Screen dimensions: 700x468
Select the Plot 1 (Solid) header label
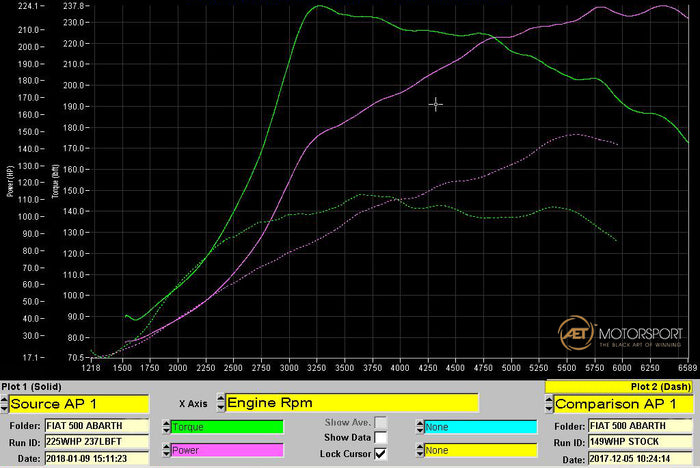35,386
